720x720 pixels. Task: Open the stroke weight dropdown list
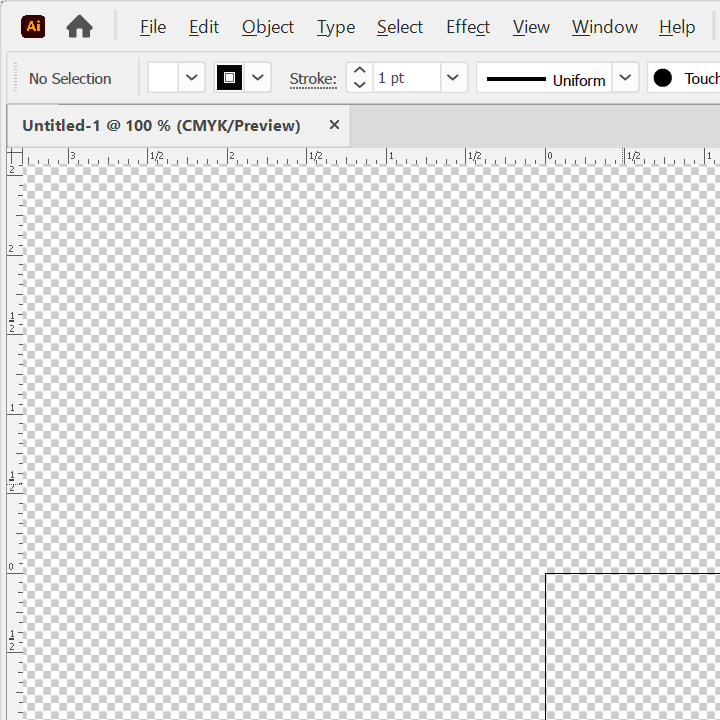tap(453, 78)
